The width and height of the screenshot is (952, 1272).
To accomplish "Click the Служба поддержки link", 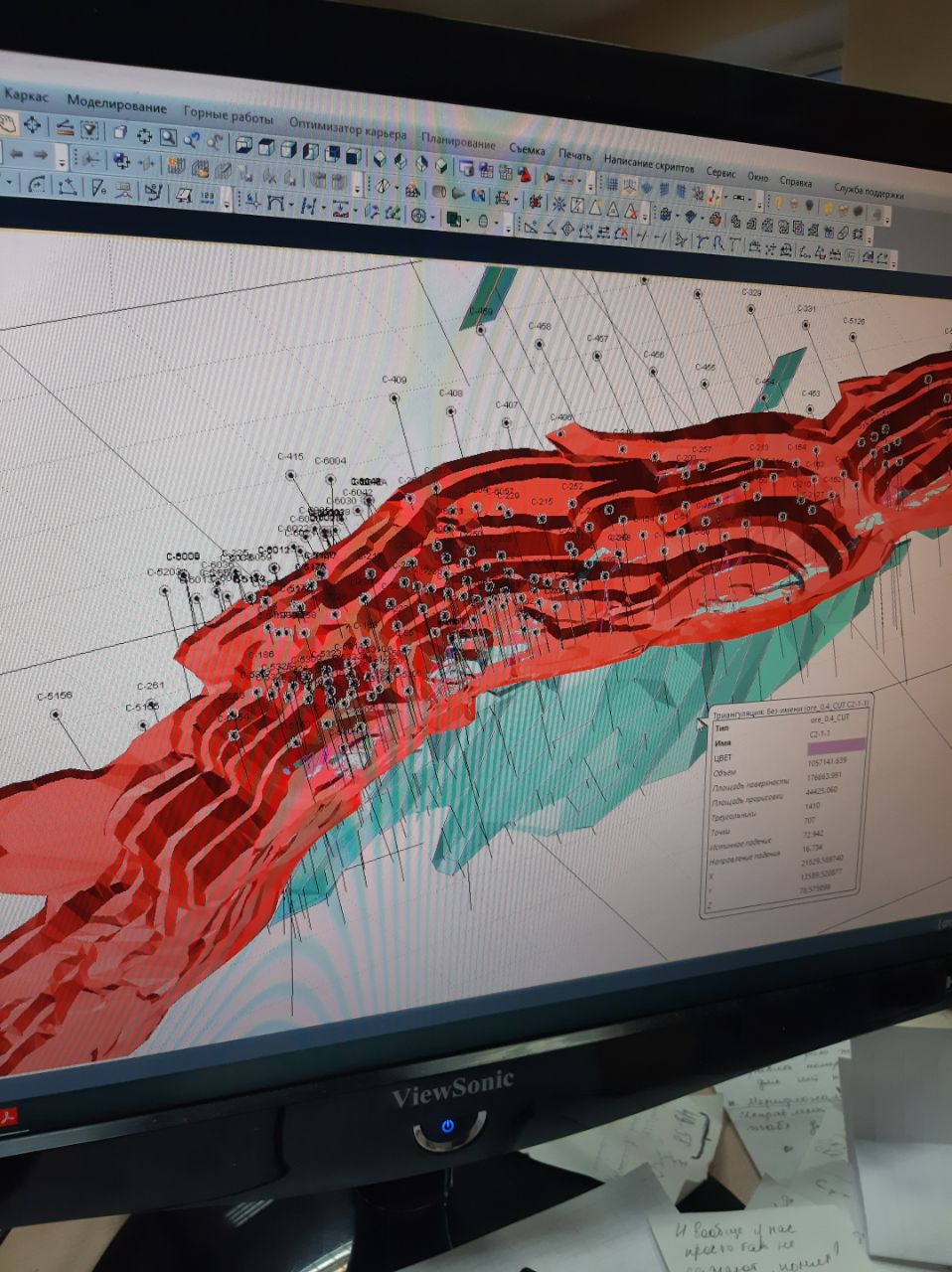I will click(869, 194).
